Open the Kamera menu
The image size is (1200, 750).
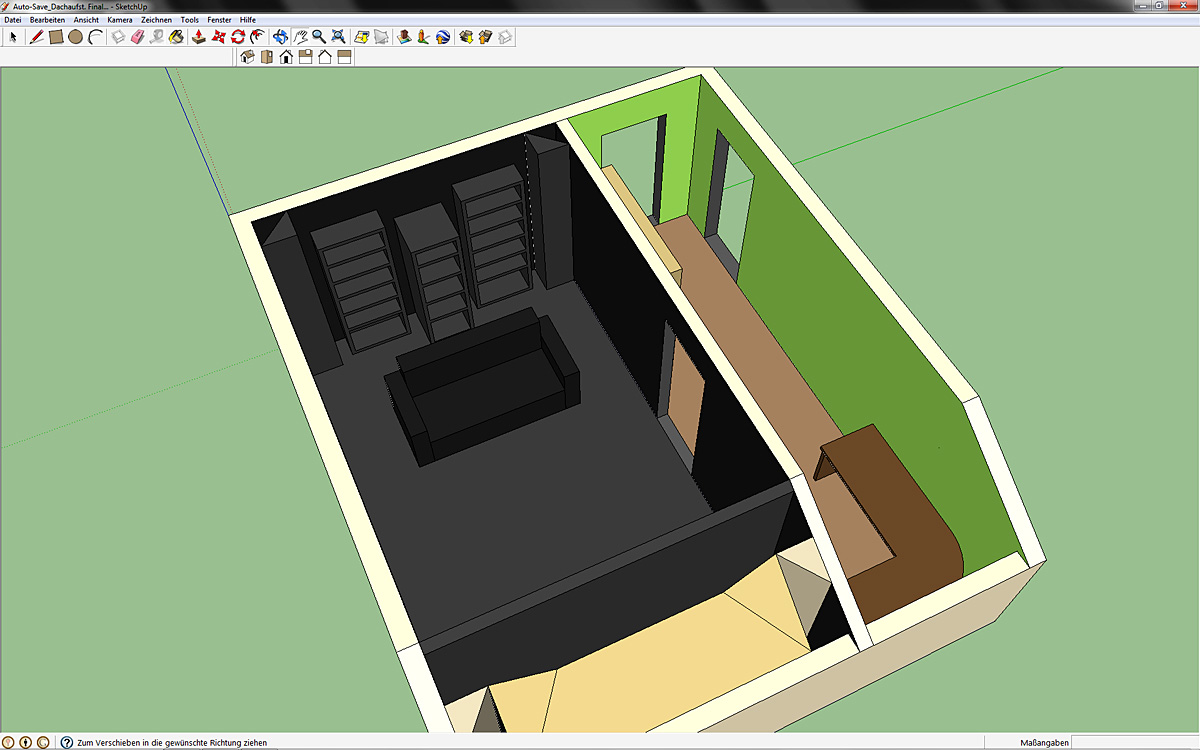click(120, 20)
